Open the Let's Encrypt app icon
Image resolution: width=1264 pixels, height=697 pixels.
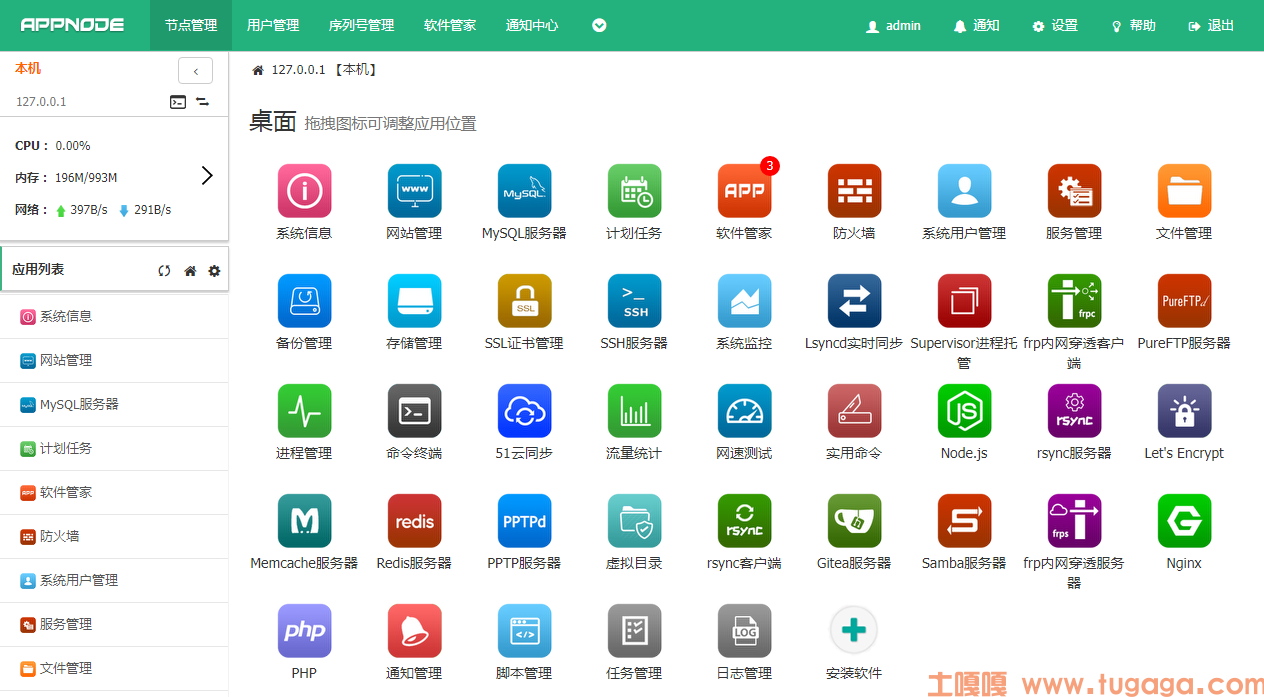[x=1184, y=411]
